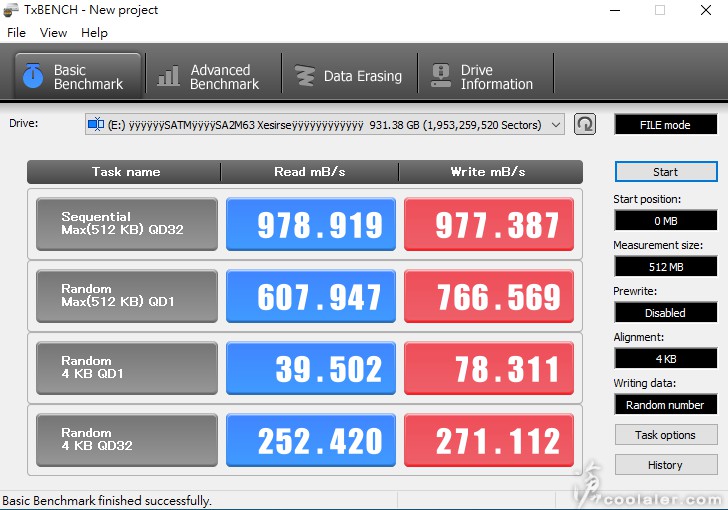Image resolution: width=728 pixels, height=510 pixels.
Task: Click the TxBENCH app icon in title bar
Action: point(10,10)
